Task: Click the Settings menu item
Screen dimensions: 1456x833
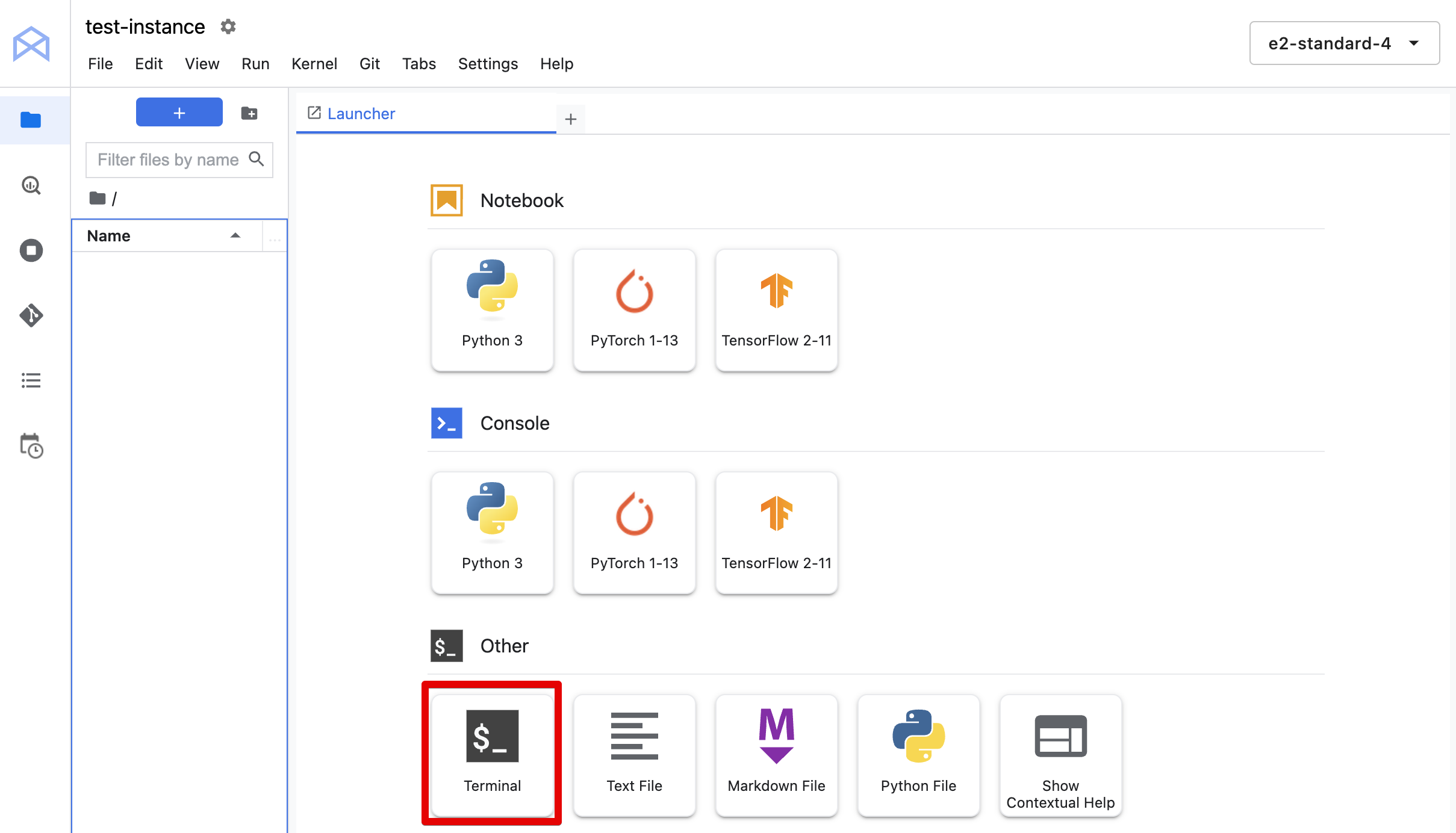Action: pos(488,63)
